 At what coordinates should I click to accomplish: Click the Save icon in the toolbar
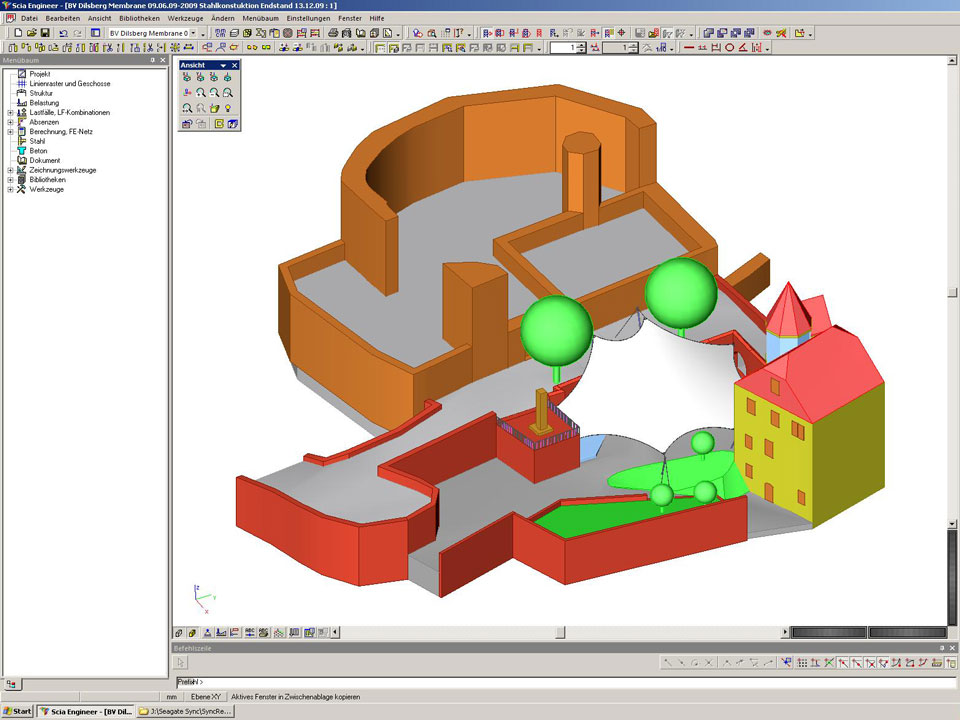(x=45, y=33)
